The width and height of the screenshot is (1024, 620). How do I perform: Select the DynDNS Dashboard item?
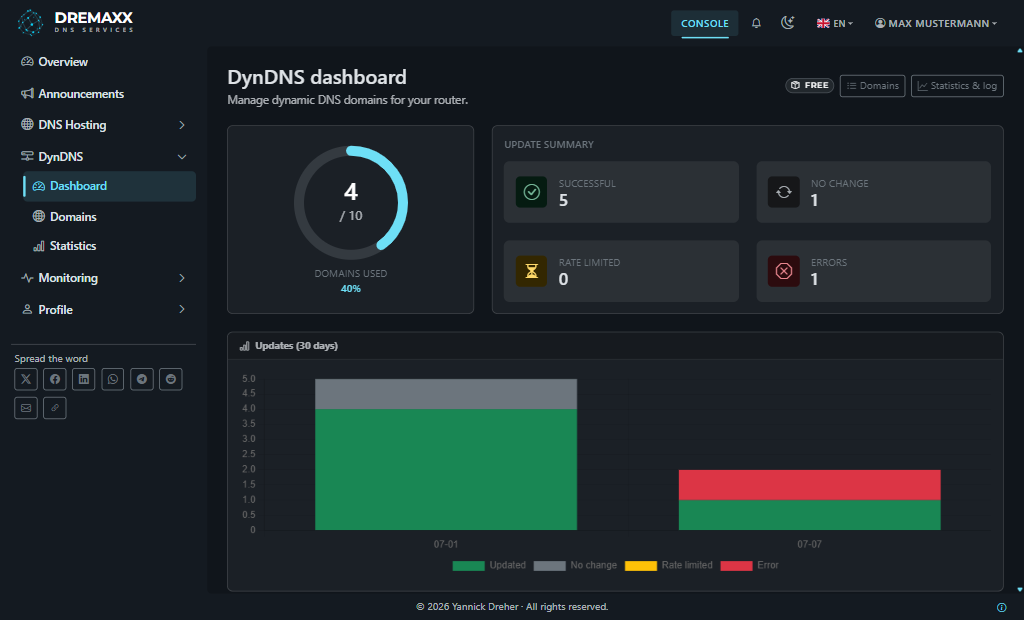pos(110,186)
